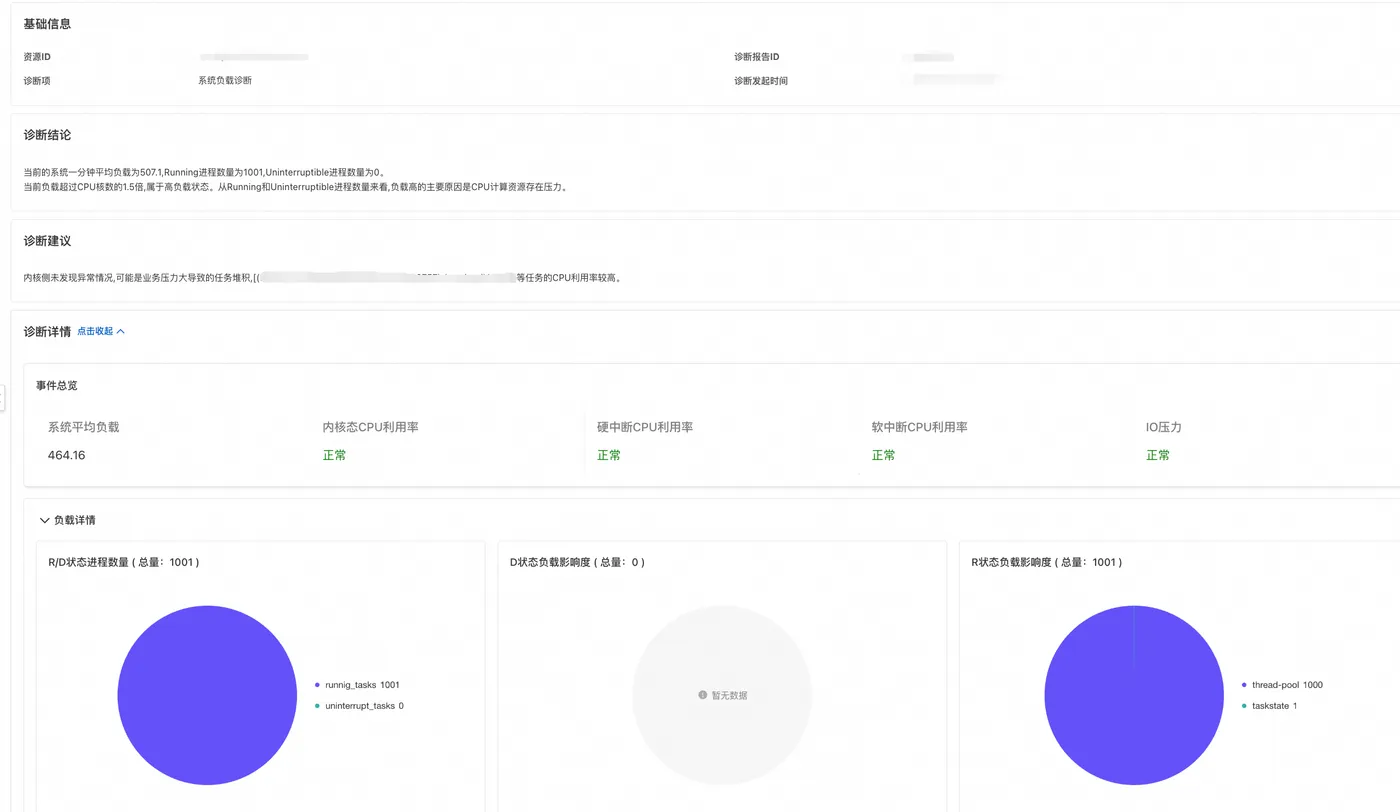Click the line reporting 一分钟平均负载为507.1
Image resolution: width=1400 pixels, height=812 pixels.
[205, 172]
